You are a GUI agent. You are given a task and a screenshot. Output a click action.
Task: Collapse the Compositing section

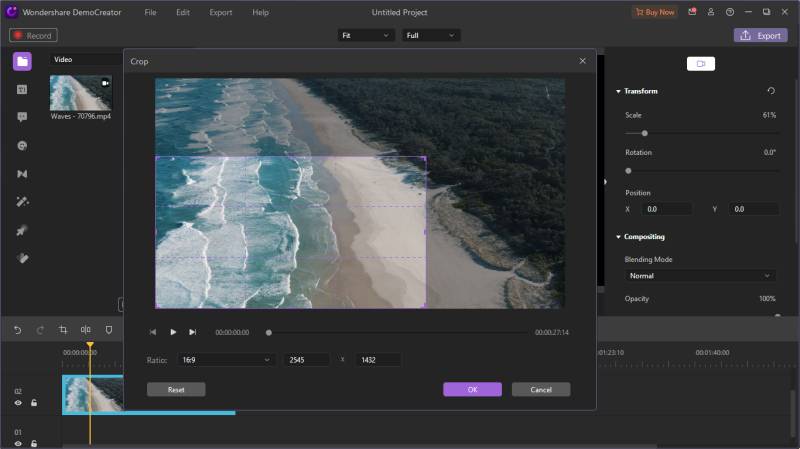[618, 237]
